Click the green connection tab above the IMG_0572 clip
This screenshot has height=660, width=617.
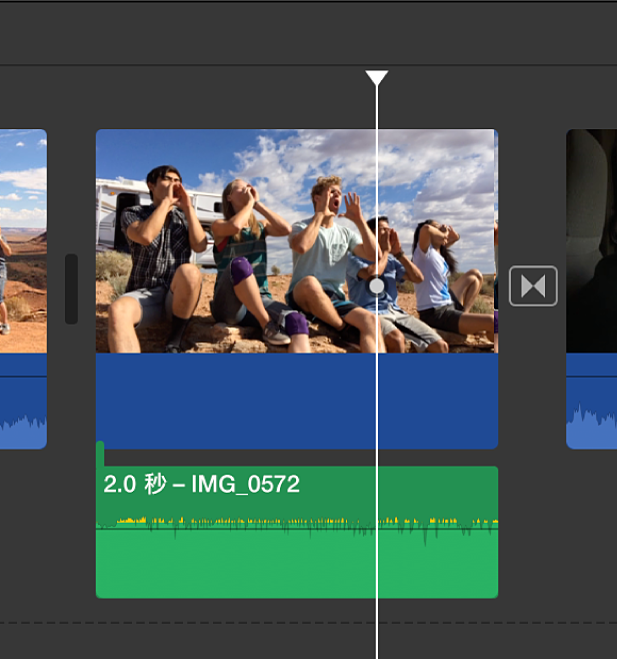(100, 454)
